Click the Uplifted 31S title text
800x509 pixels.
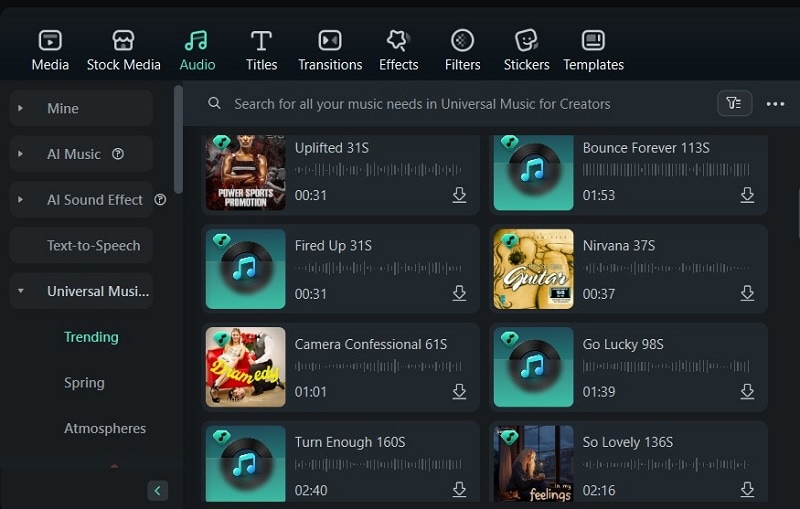(332, 148)
